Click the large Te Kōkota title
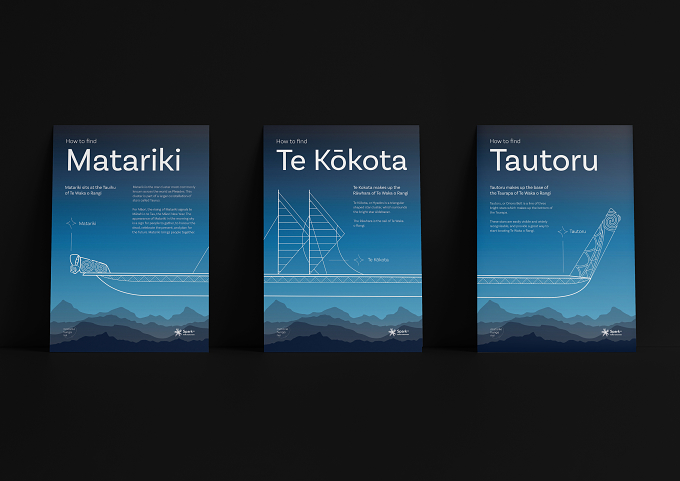This screenshot has width=680, height=481. click(341, 160)
